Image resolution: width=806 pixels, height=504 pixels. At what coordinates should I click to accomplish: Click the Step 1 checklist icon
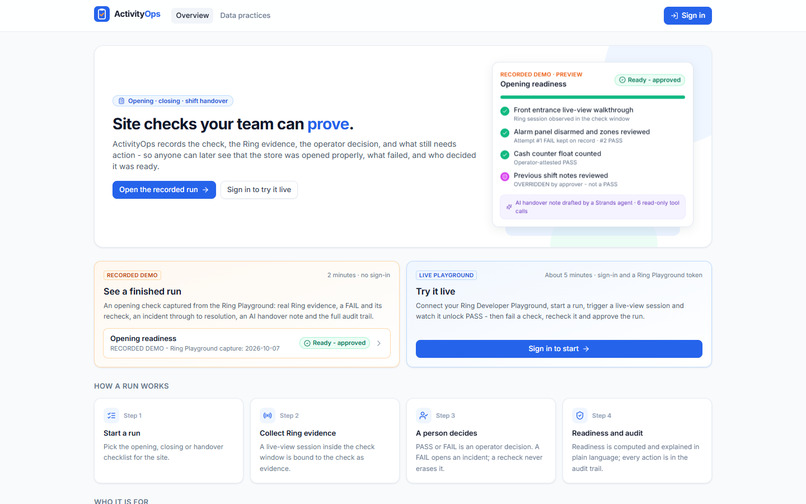(111, 415)
